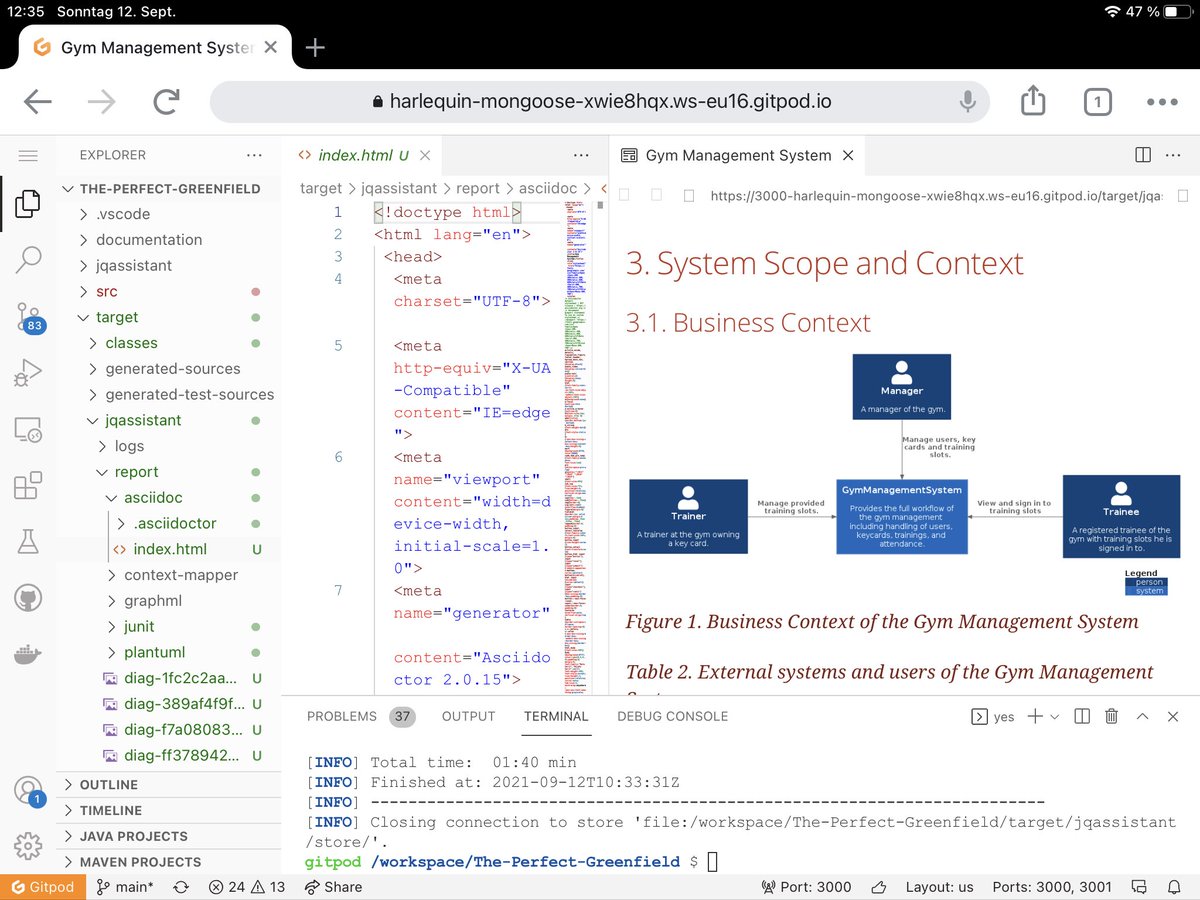This screenshot has height=900, width=1200.
Task: Expand the MAVEN PROJECTS section
Action: click(x=140, y=862)
